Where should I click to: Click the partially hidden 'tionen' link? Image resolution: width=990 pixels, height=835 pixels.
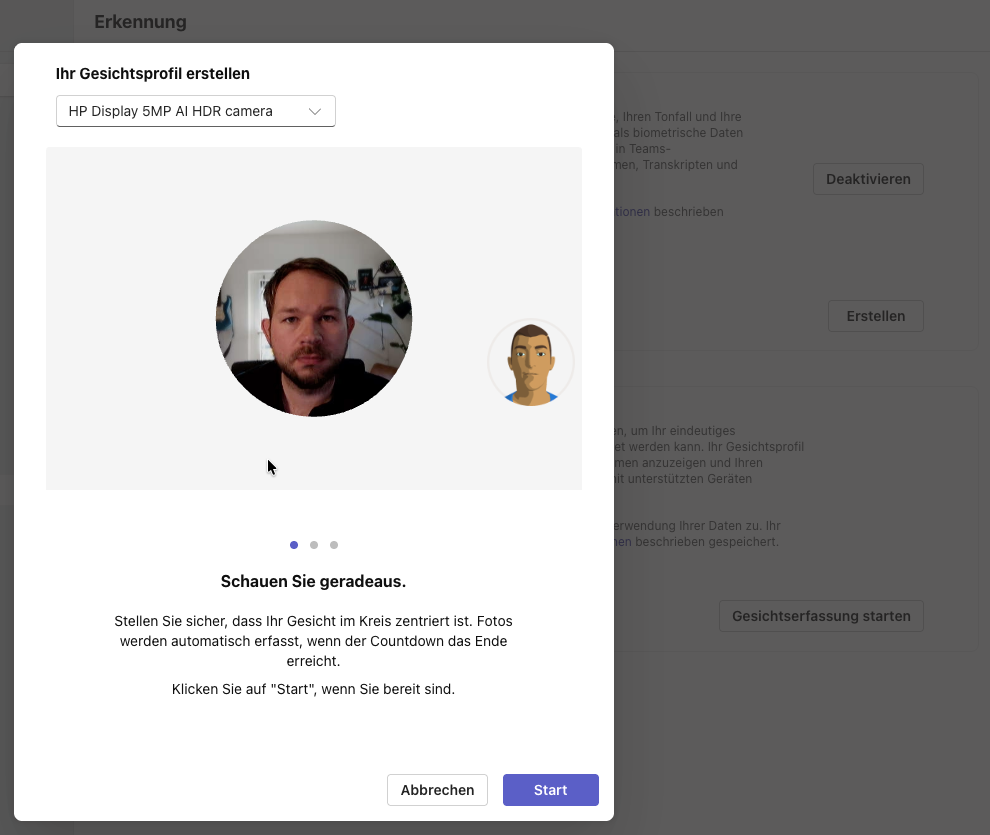pos(632,212)
